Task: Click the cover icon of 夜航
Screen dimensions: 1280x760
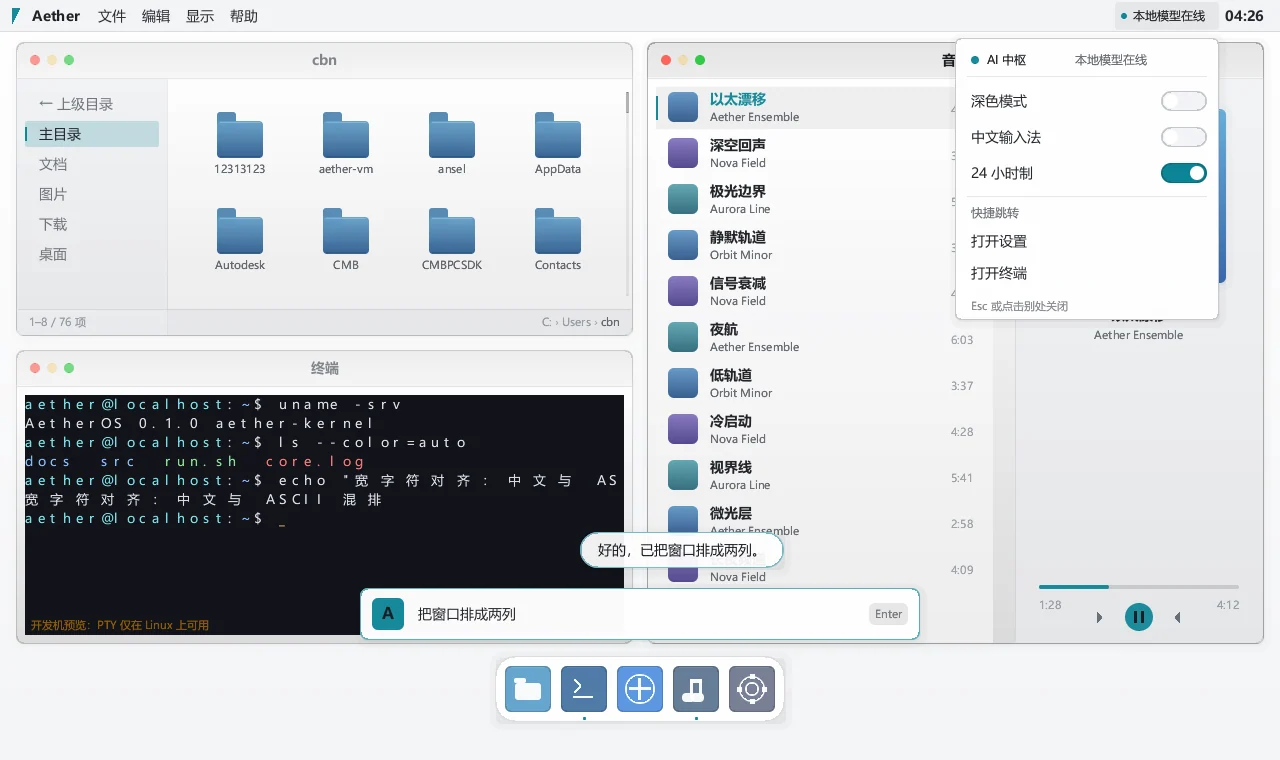Action: [683, 337]
